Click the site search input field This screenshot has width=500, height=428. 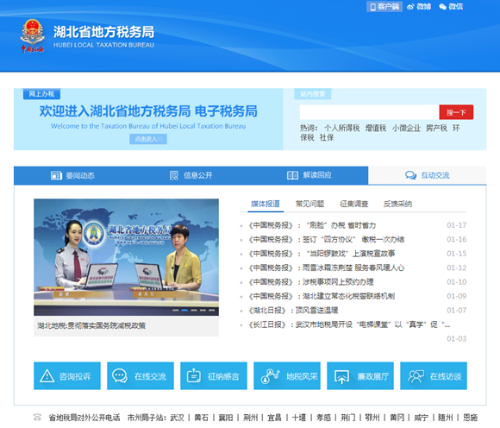[x=369, y=112]
